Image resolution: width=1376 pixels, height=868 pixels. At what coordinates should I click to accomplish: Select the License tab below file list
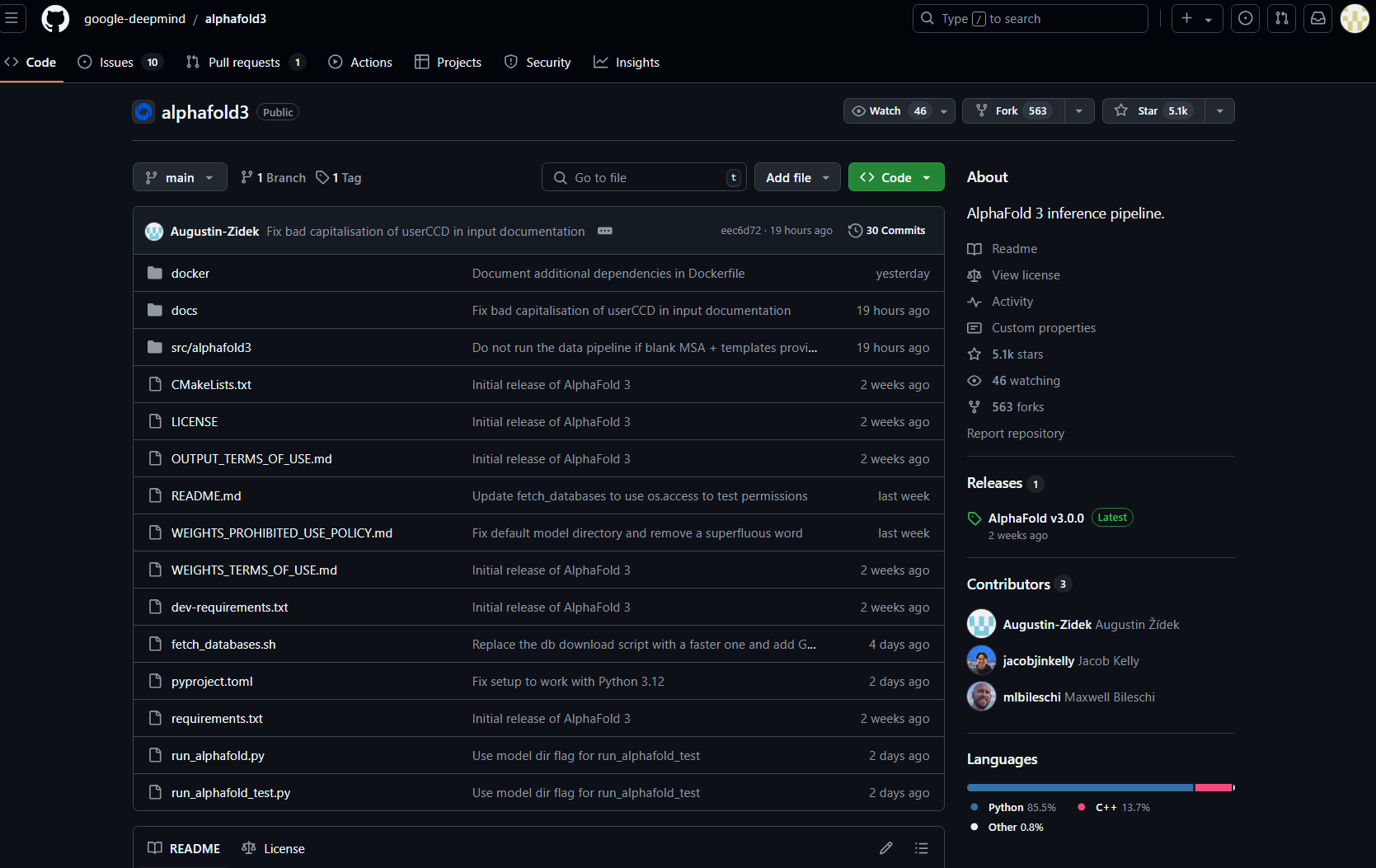click(274, 848)
